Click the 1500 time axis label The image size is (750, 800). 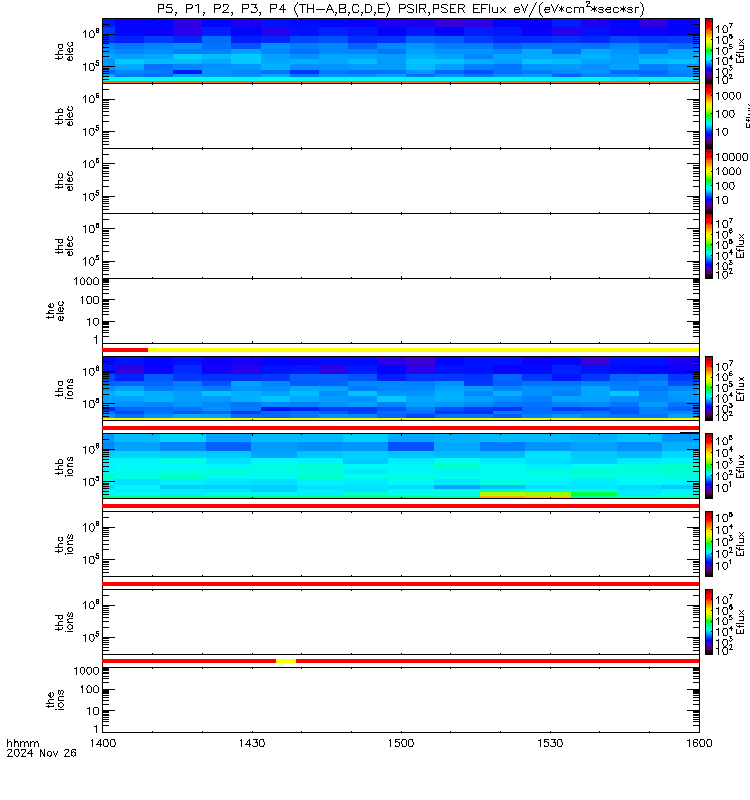401,743
